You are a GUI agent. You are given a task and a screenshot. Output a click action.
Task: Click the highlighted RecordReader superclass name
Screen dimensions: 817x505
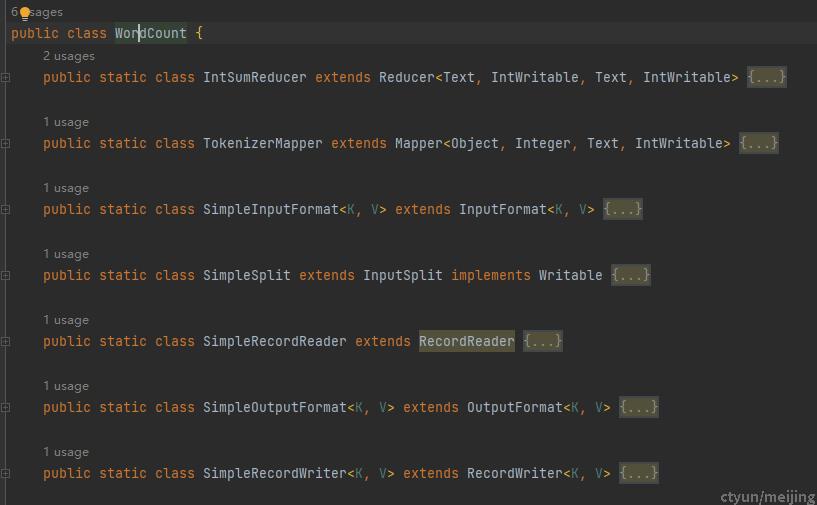pyautogui.click(x=467, y=341)
